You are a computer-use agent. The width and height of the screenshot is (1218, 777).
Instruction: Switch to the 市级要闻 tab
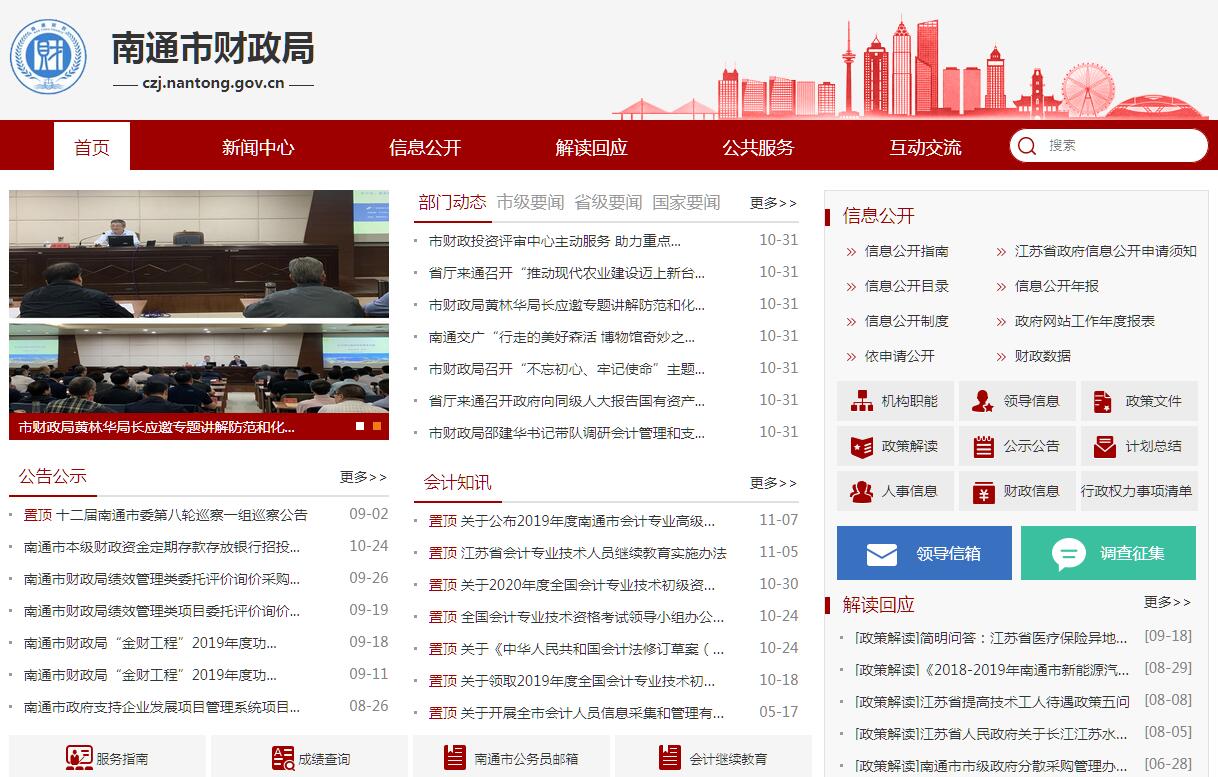pyautogui.click(x=530, y=202)
